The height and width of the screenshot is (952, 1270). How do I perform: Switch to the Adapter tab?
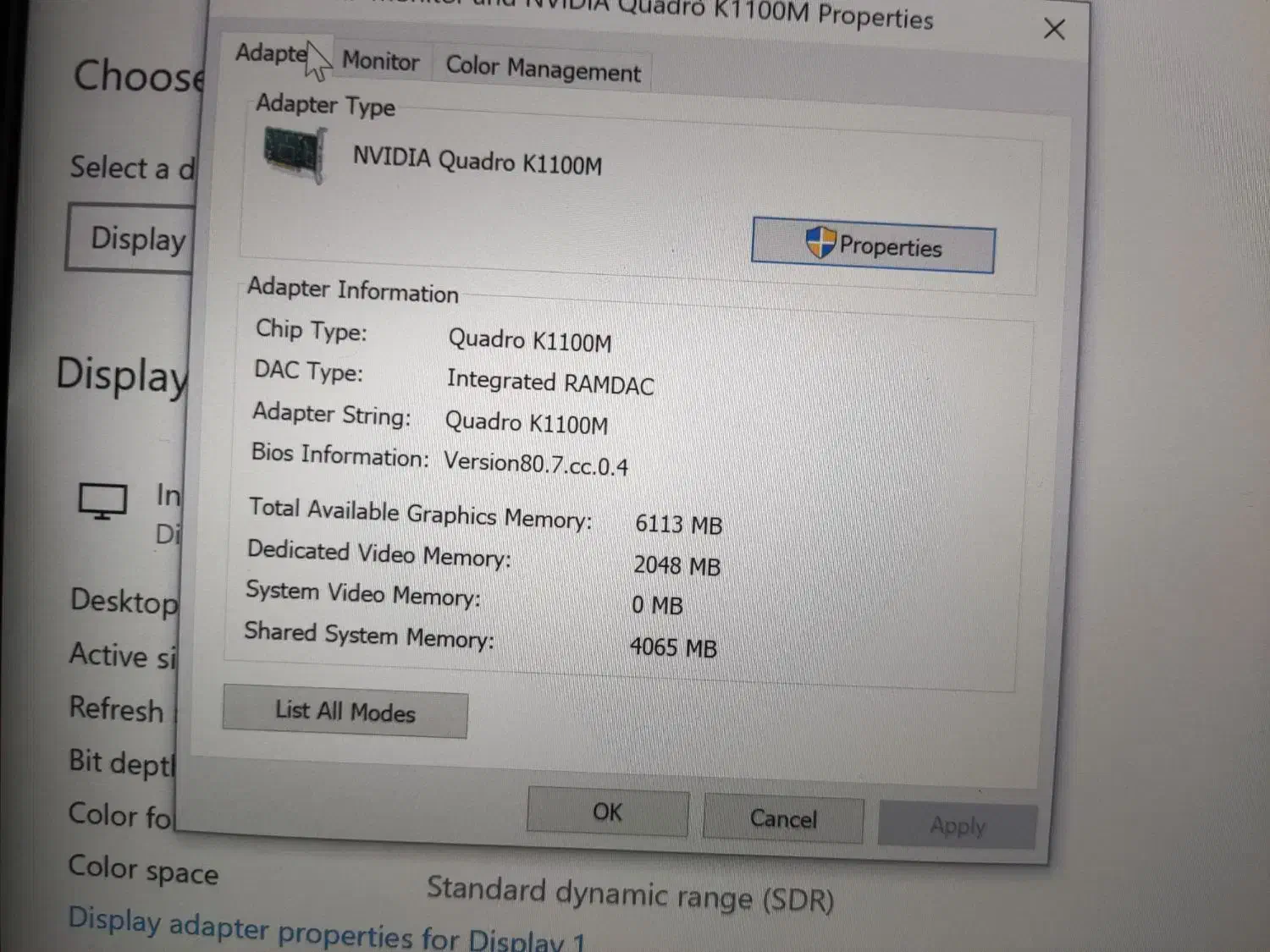(277, 55)
